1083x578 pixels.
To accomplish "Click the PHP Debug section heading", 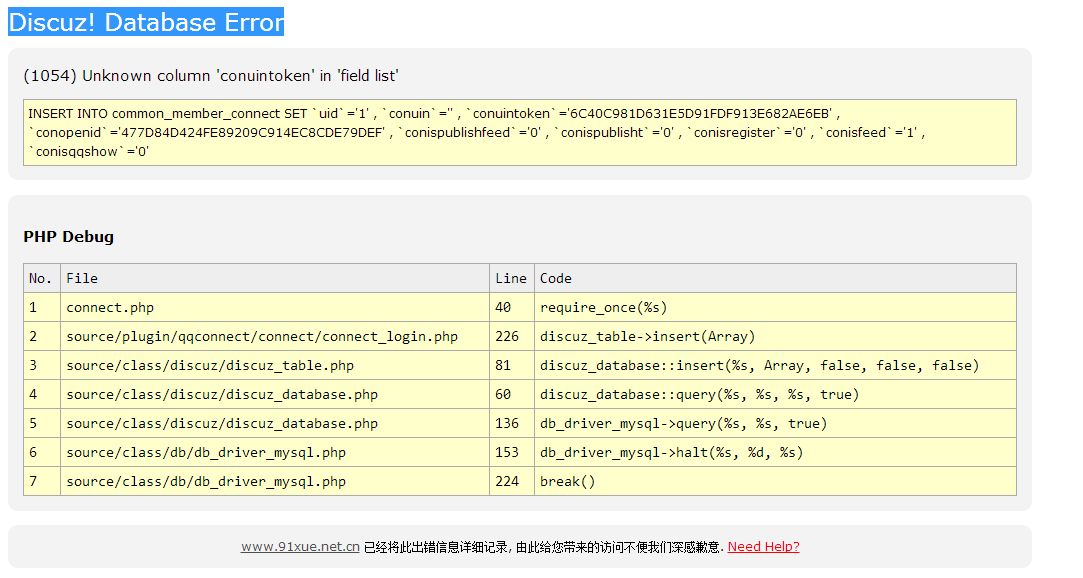I will (x=68, y=237).
